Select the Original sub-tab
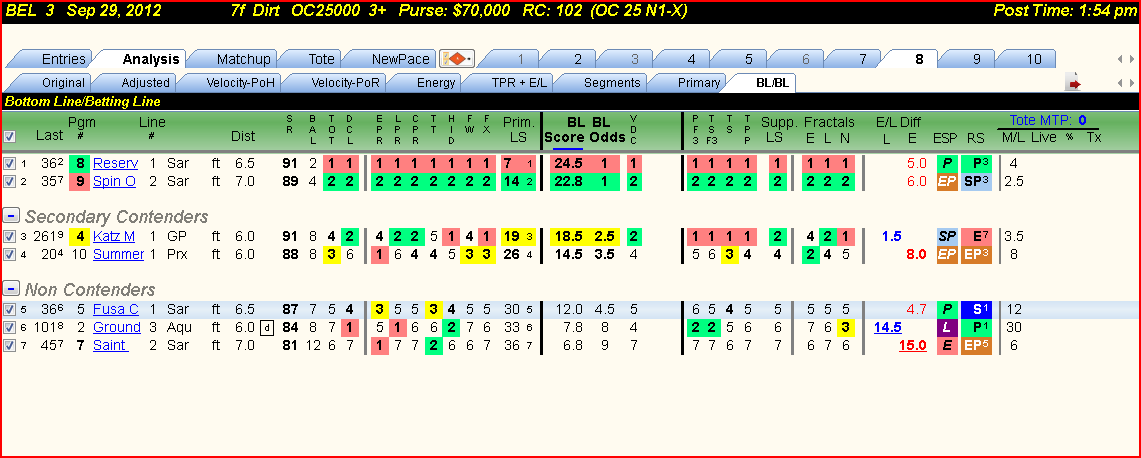Image resolution: width=1141 pixels, height=458 pixels. click(63, 83)
